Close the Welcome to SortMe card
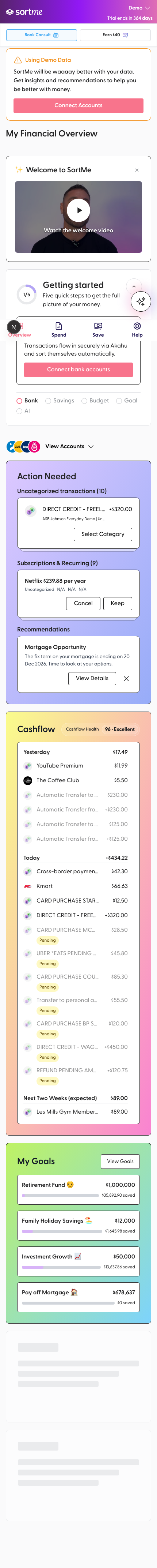The image size is (157, 1568). [137, 170]
